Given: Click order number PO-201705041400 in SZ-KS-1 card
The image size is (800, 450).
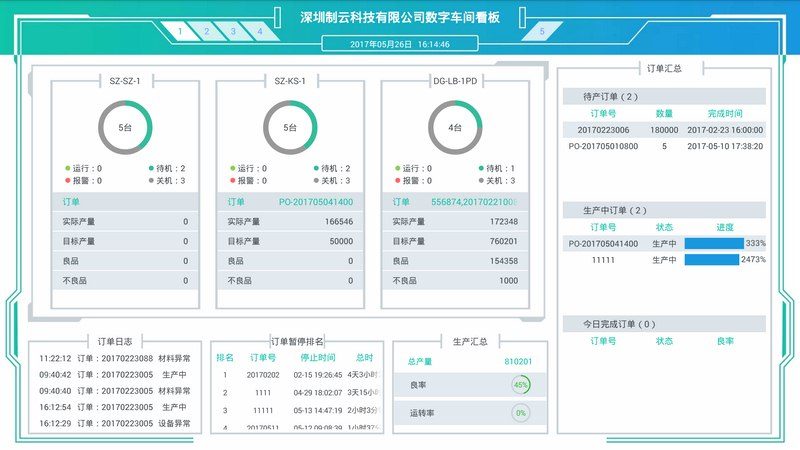Looking at the screenshot, I should coord(316,202).
